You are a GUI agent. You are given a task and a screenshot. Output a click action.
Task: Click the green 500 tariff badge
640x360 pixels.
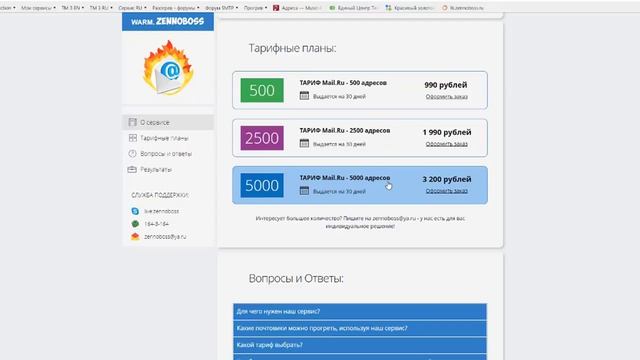tap(262, 90)
